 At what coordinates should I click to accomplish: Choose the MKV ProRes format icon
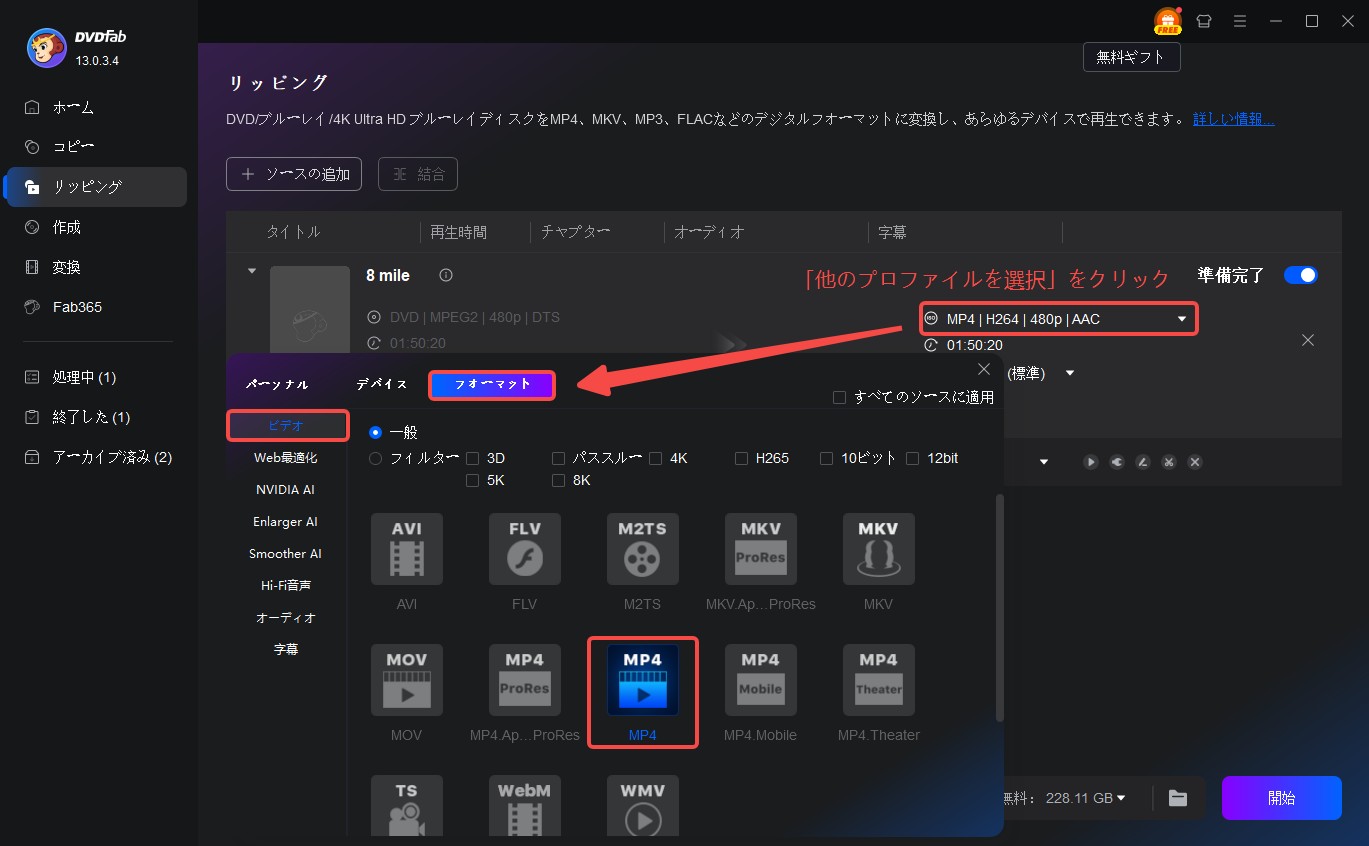coord(761,549)
